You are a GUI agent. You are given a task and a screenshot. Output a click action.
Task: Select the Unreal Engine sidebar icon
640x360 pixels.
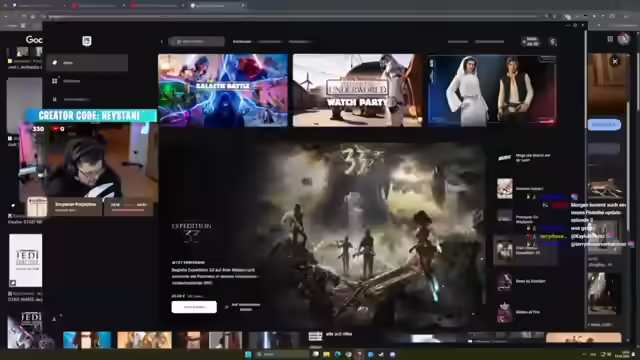point(55,99)
